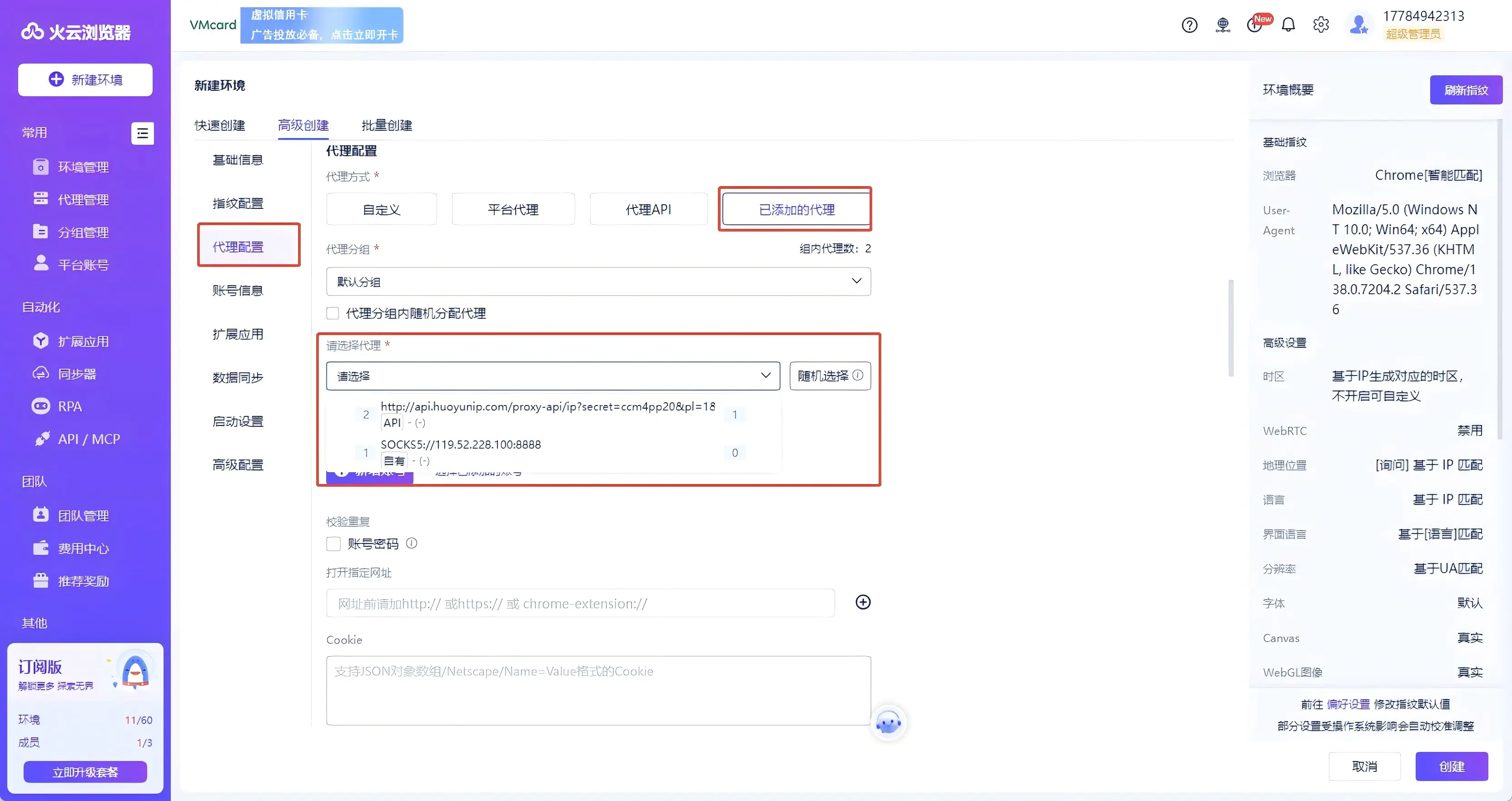Open the globe network icon in header
1512x801 pixels.
click(x=1223, y=25)
